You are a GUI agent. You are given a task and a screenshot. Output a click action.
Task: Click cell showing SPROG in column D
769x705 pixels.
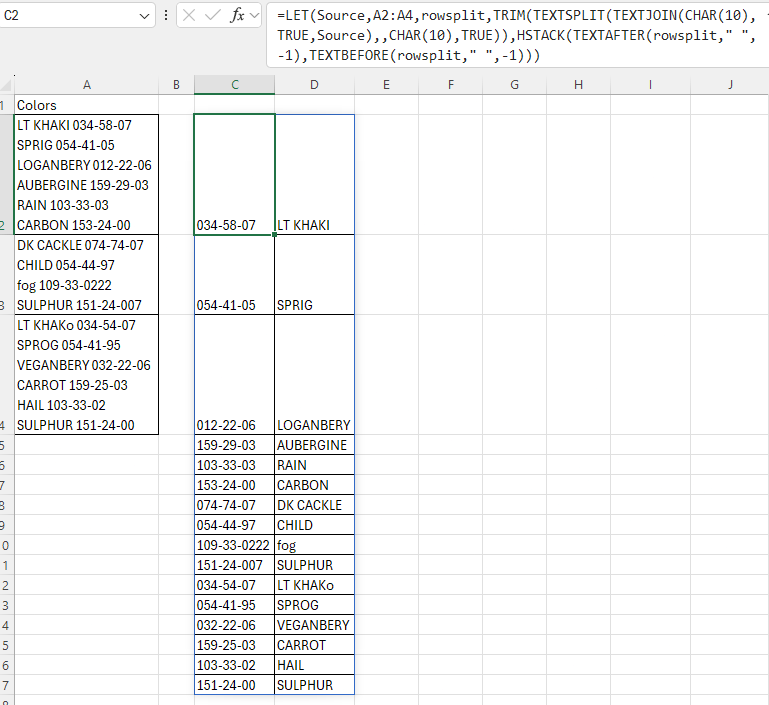click(314, 605)
